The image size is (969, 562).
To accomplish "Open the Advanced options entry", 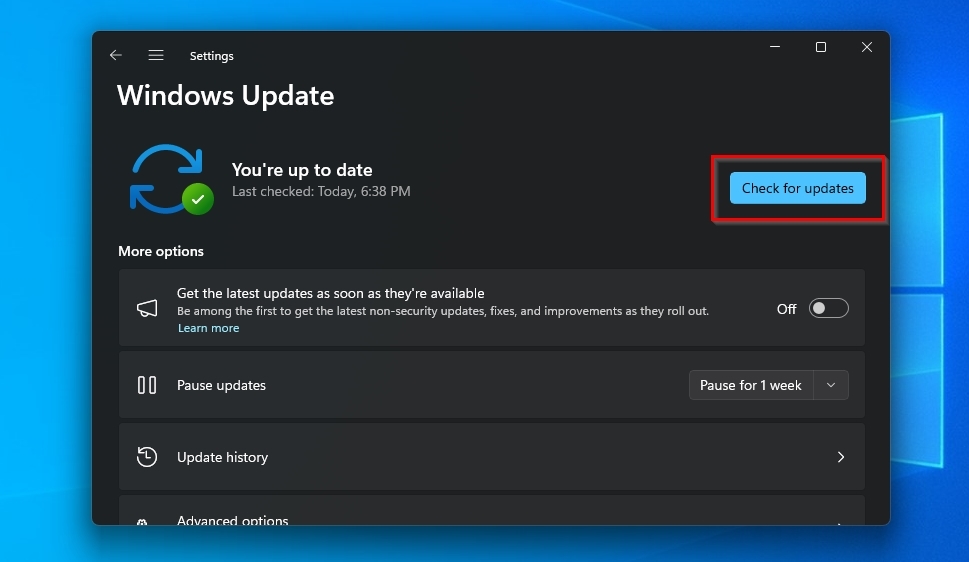I will click(232, 520).
